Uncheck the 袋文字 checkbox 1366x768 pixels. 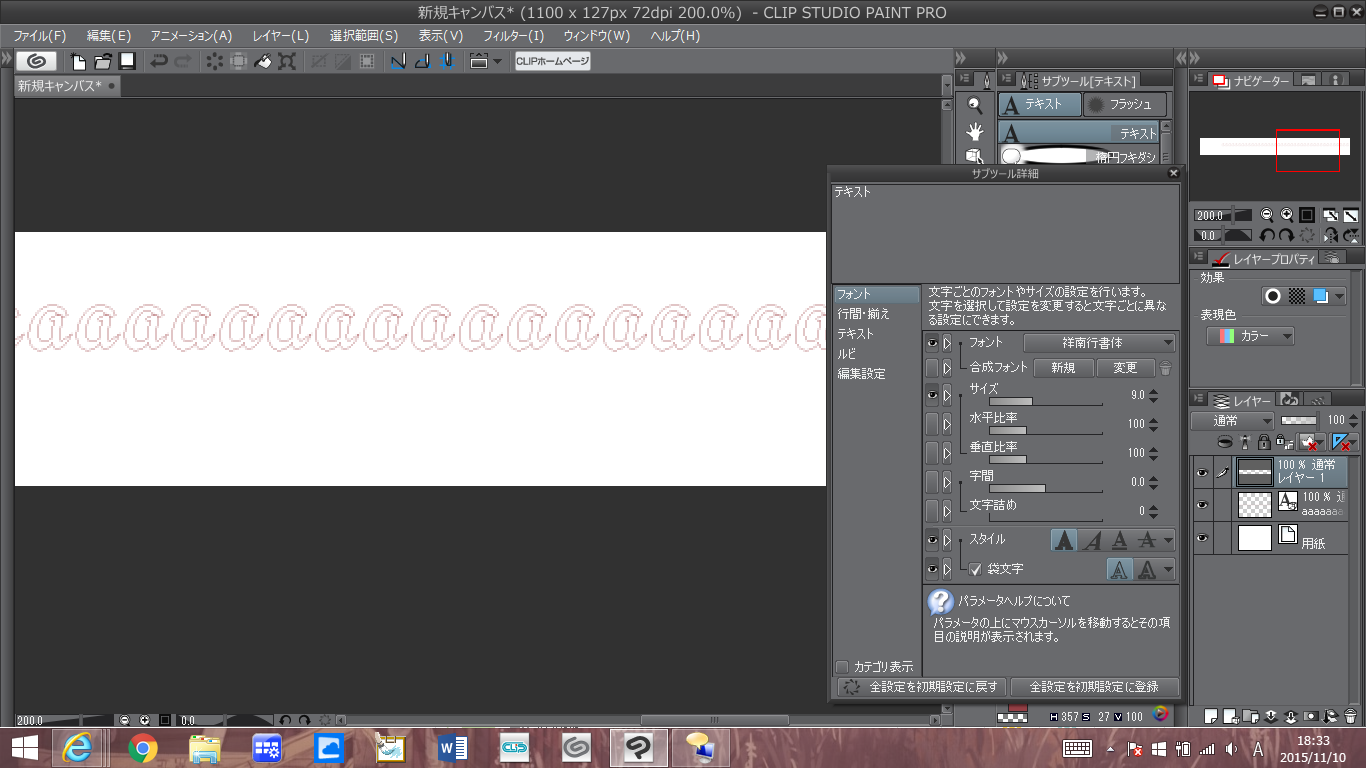pyautogui.click(x=975, y=569)
